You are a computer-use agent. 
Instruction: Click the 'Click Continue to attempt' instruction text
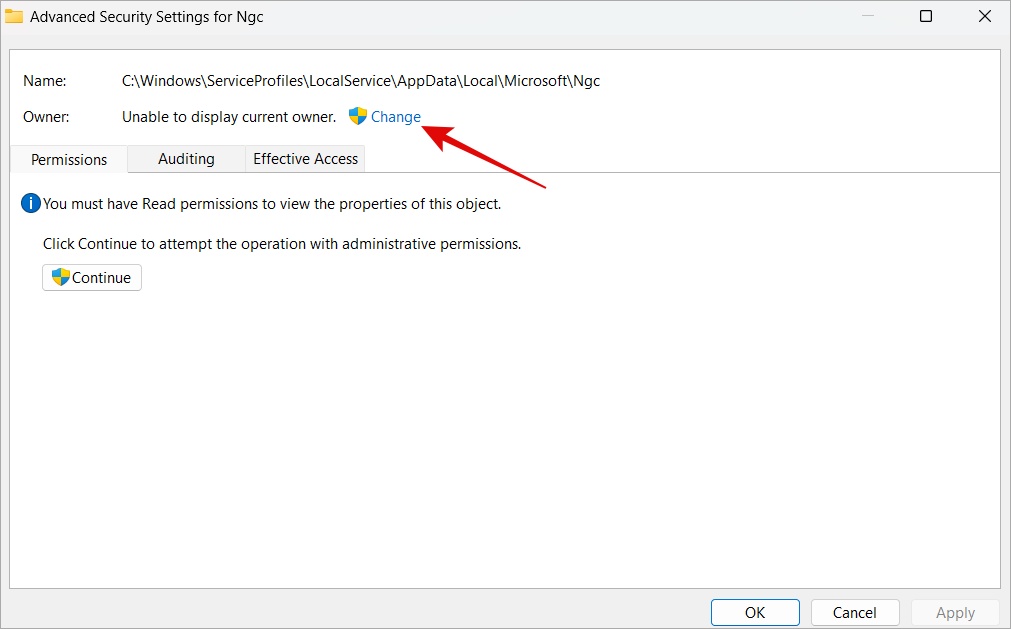tap(282, 244)
